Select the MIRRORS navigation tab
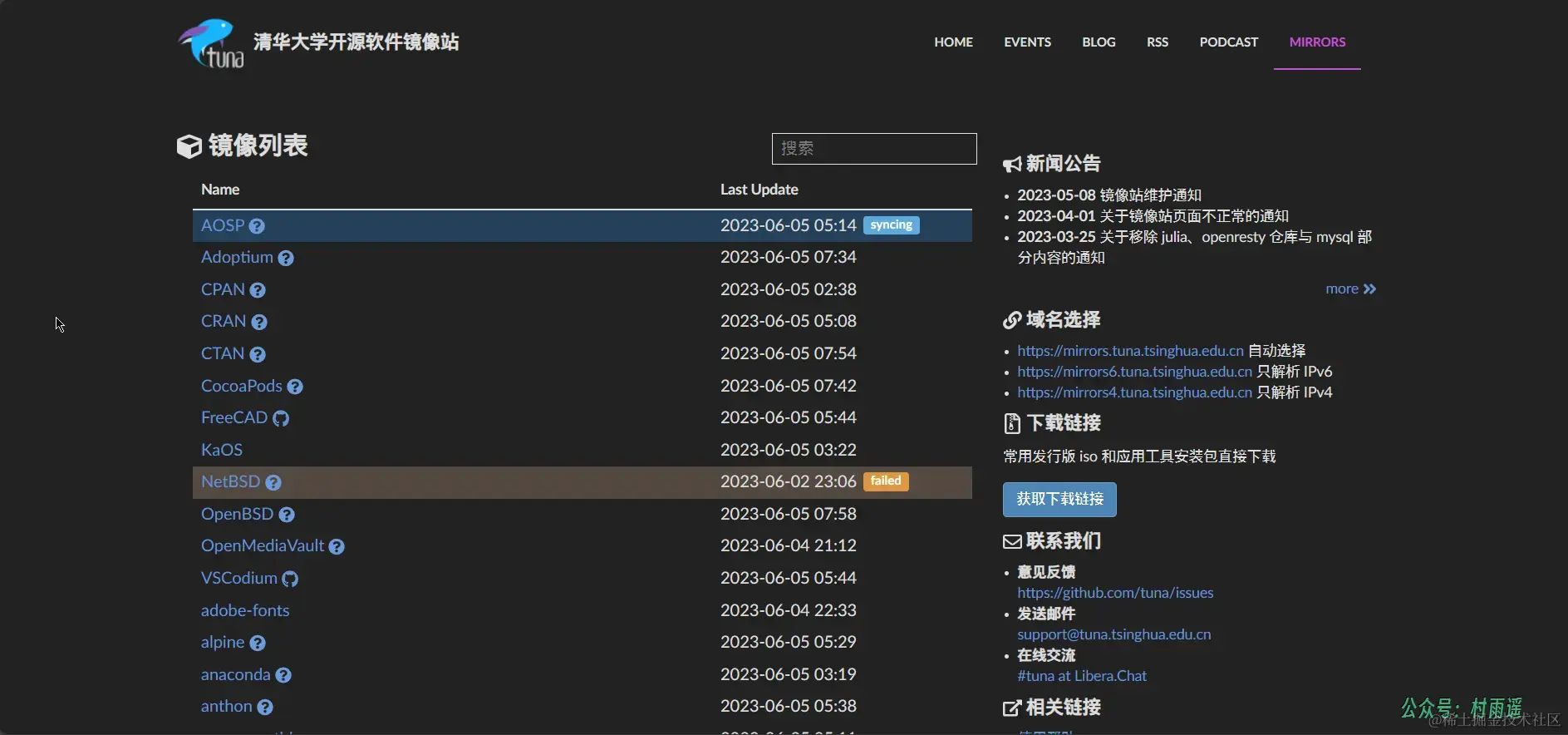The image size is (1568, 735). click(x=1317, y=42)
